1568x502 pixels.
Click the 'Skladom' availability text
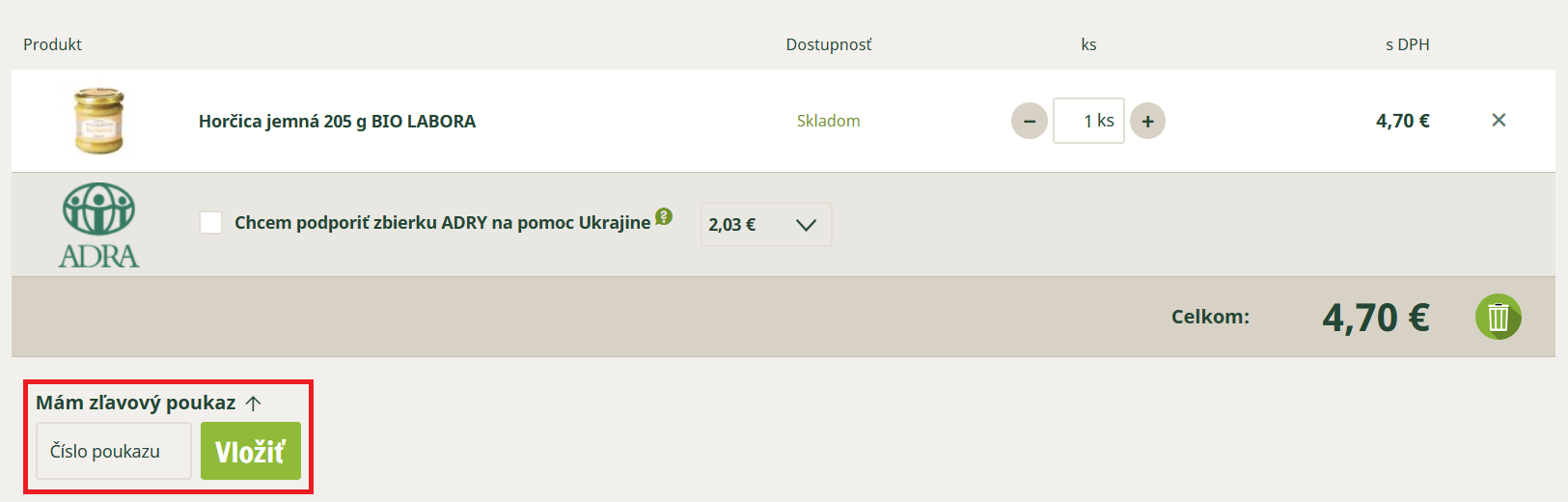(x=828, y=121)
